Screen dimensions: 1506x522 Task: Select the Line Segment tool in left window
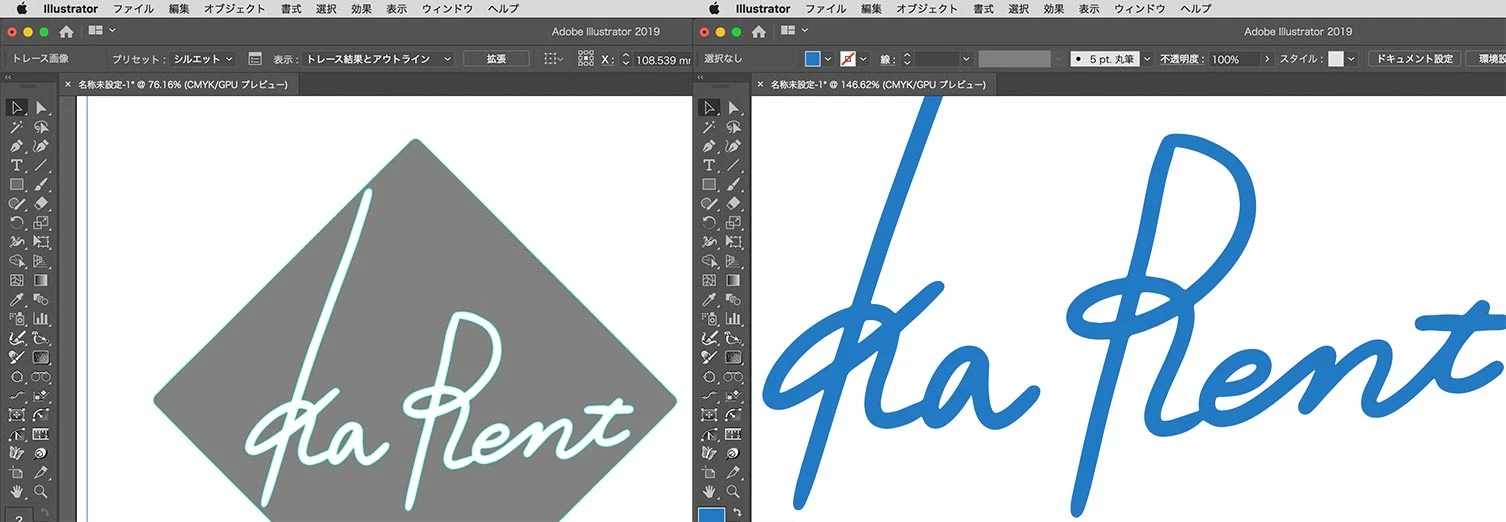pos(42,165)
